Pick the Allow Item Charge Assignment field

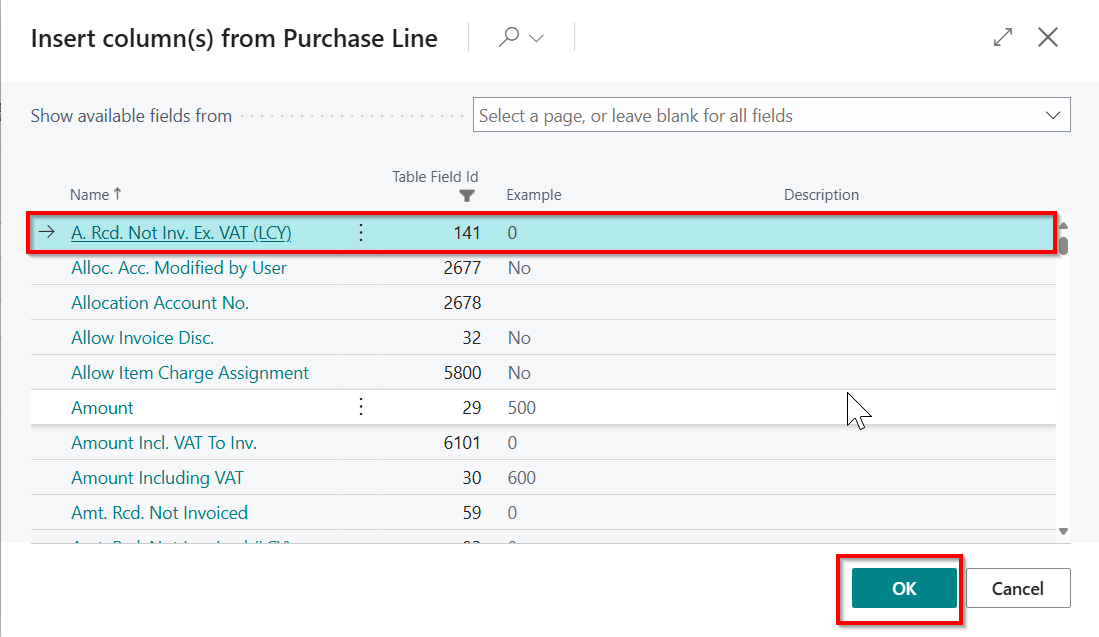(190, 373)
